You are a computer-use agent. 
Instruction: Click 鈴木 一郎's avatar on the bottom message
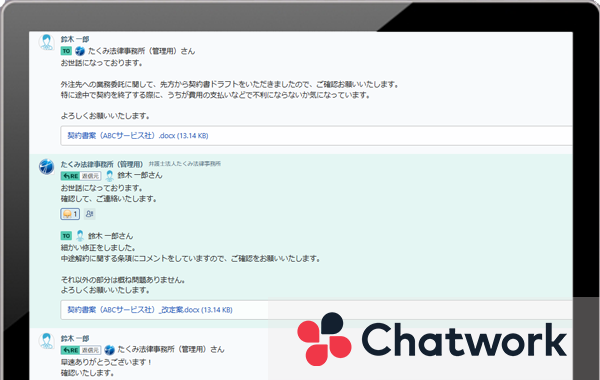(x=47, y=341)
